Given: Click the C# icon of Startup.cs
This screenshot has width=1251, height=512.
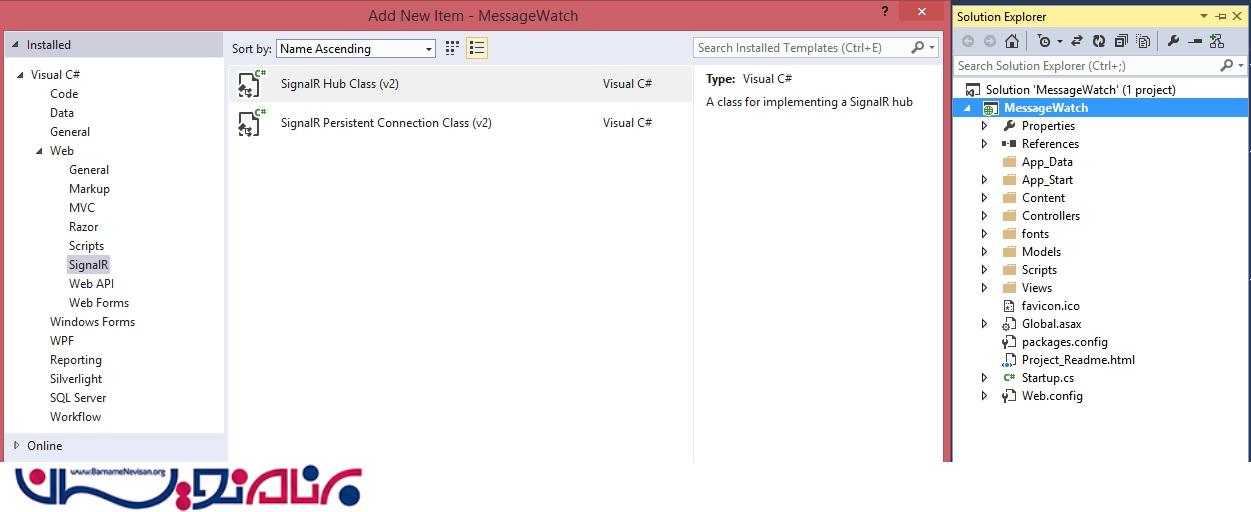Looking at the screenshot, I should [1009, 378].
